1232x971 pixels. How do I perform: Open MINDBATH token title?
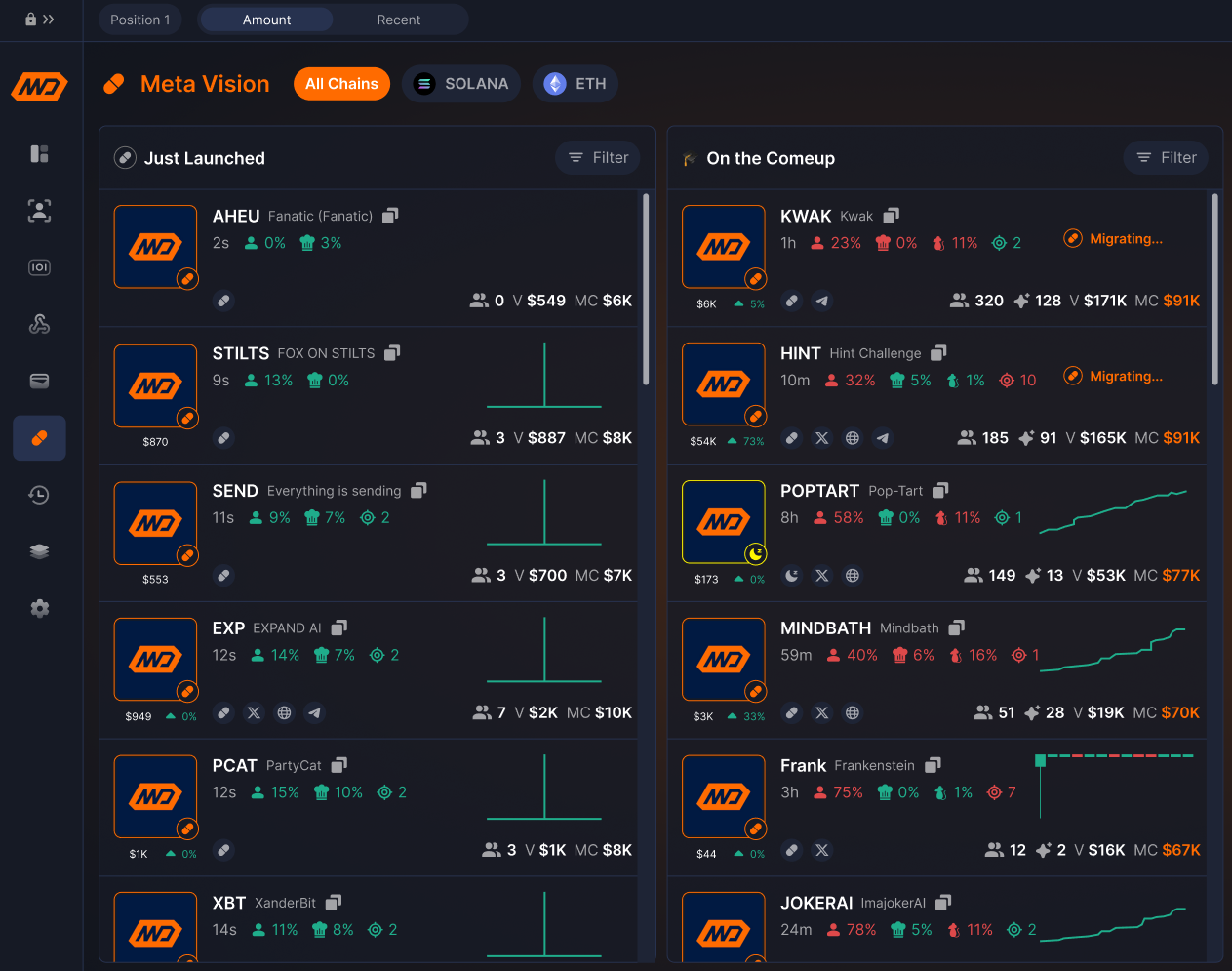(826, 628)
